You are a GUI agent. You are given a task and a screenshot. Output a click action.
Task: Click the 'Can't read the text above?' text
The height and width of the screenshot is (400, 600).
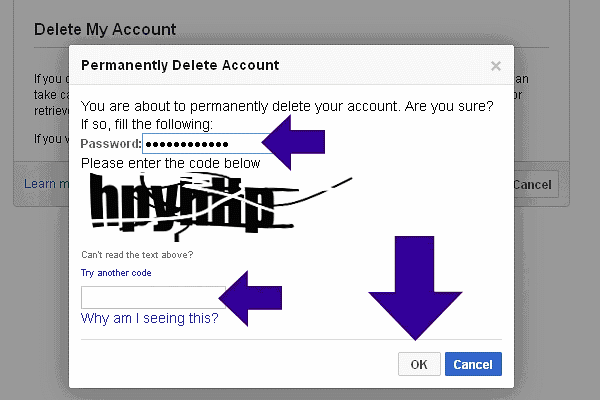pos(137,255)
